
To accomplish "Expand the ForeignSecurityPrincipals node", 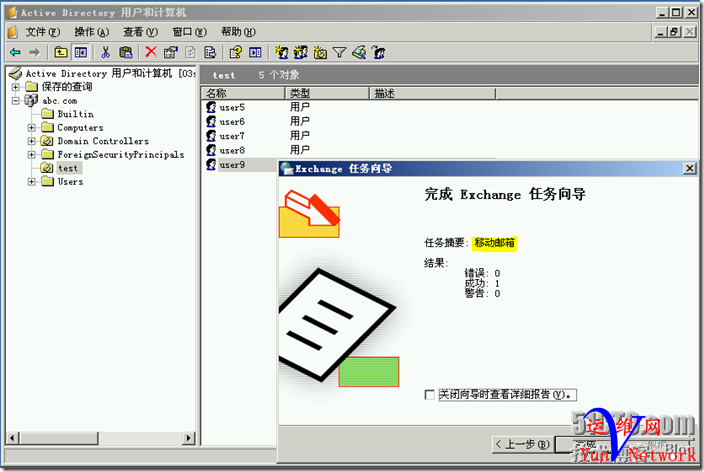I will [x=31, y=154].
